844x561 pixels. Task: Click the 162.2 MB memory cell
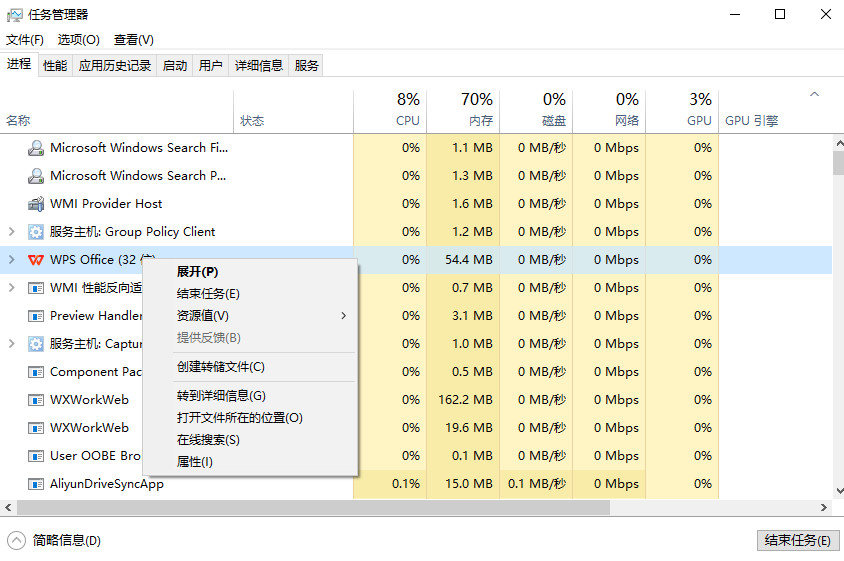[x=463, y=400]
